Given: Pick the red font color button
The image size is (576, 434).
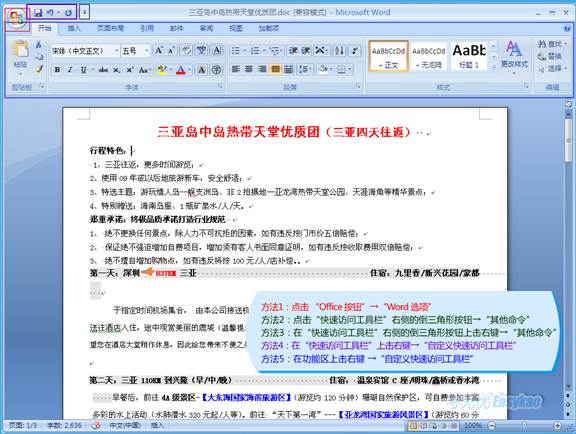Looking at the screenshot, I should coord(180,69).
